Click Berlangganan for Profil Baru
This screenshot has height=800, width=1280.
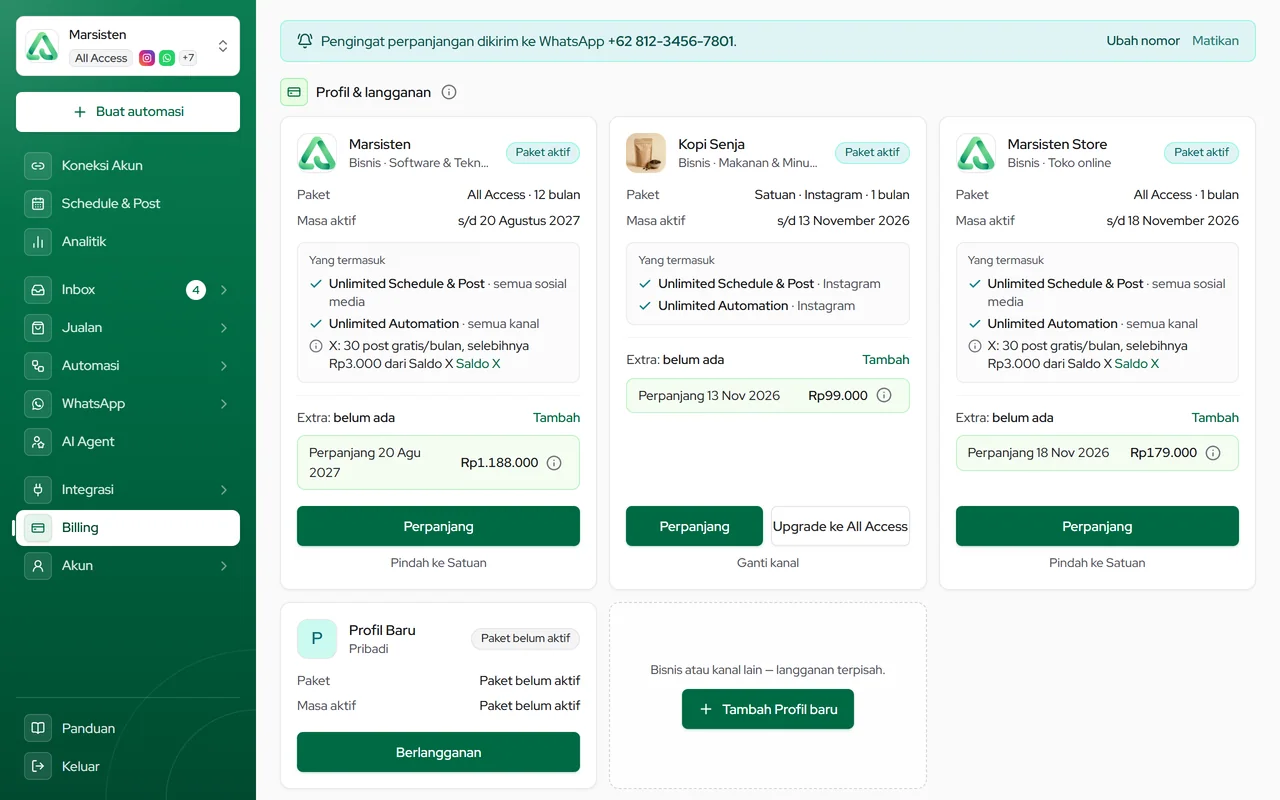coord(438,752)
